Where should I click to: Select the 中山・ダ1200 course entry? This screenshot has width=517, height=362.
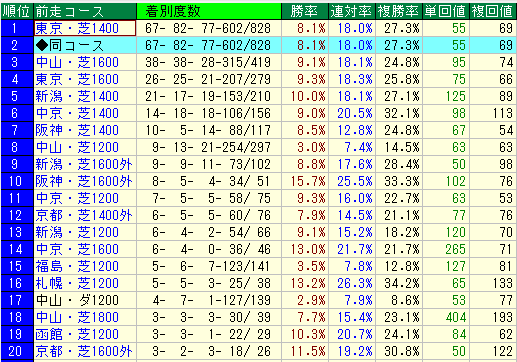pos(77,300)
